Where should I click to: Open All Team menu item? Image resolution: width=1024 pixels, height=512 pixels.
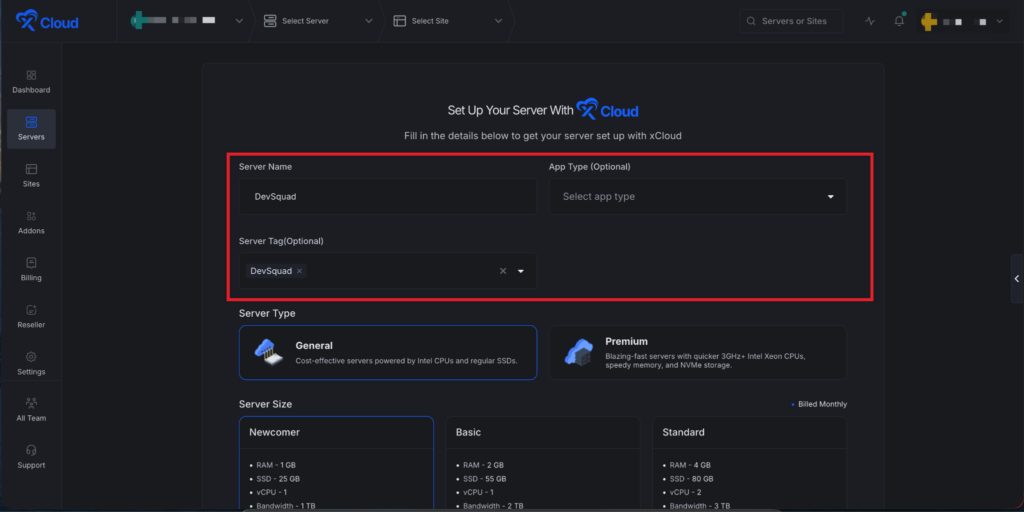(31, 409)
